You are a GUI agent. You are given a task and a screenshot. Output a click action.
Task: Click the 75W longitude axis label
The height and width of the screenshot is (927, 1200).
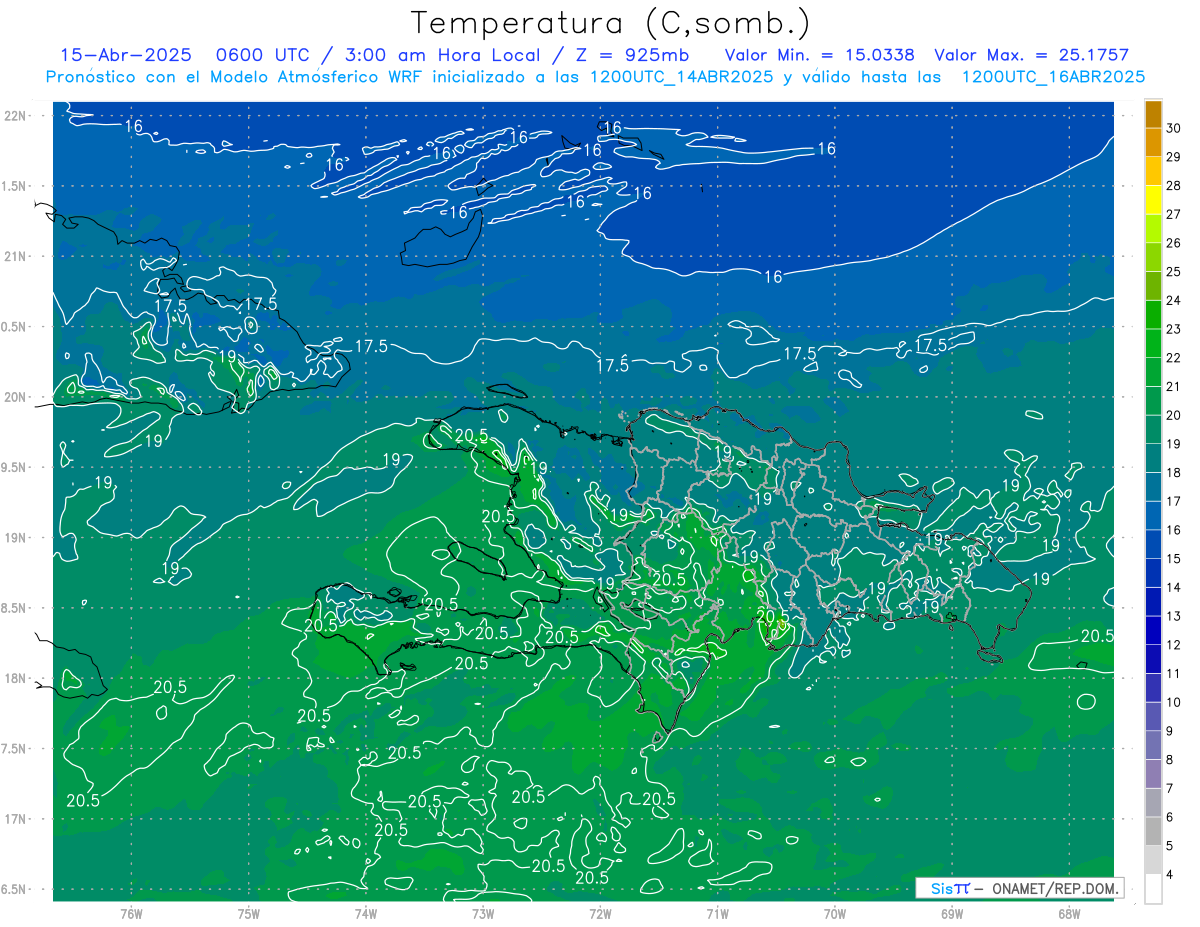249,914
